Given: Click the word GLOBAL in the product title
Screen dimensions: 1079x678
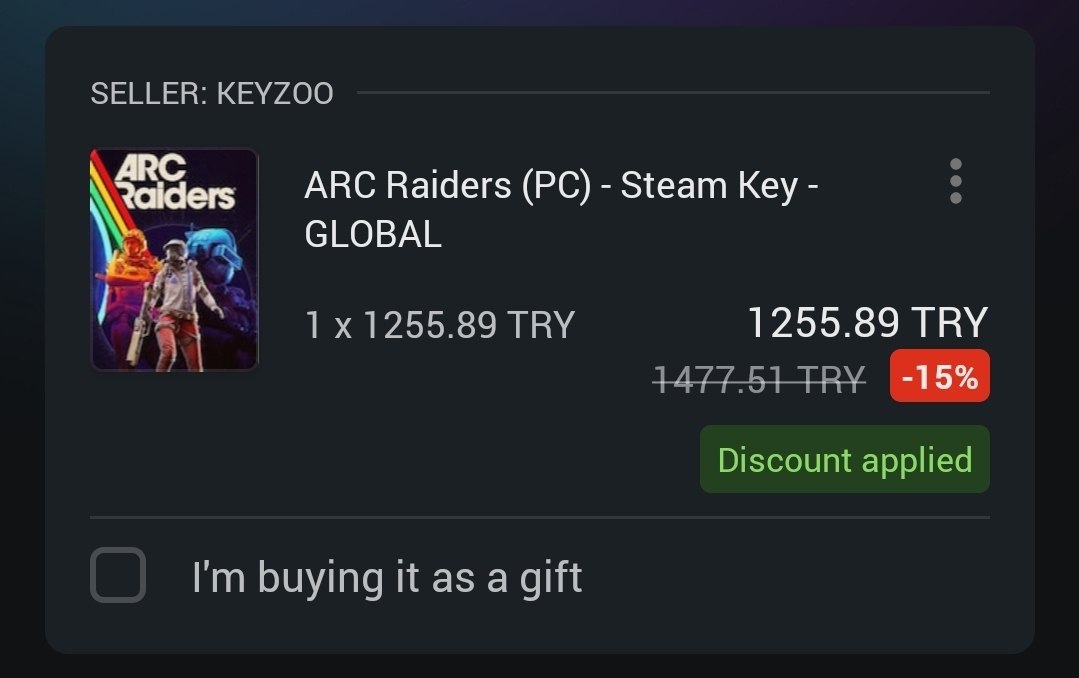Looking at the screenshot, I should [x=373, y=234].
